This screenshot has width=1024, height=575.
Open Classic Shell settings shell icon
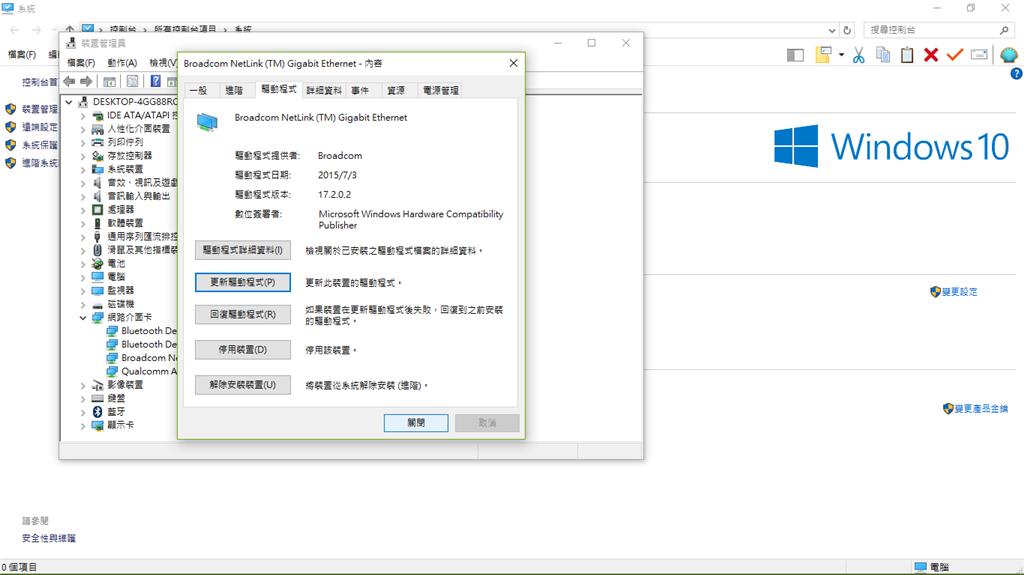point(1008,56)
